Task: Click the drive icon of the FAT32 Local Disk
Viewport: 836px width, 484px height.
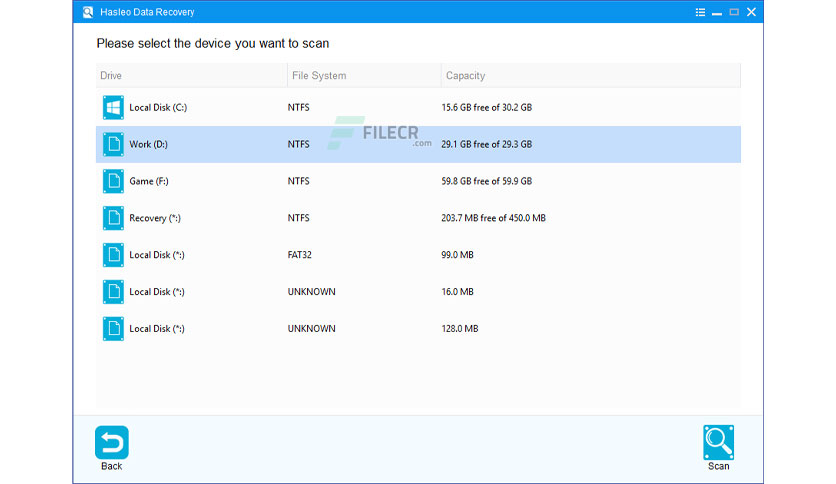Action: click(x=113, y=254)
